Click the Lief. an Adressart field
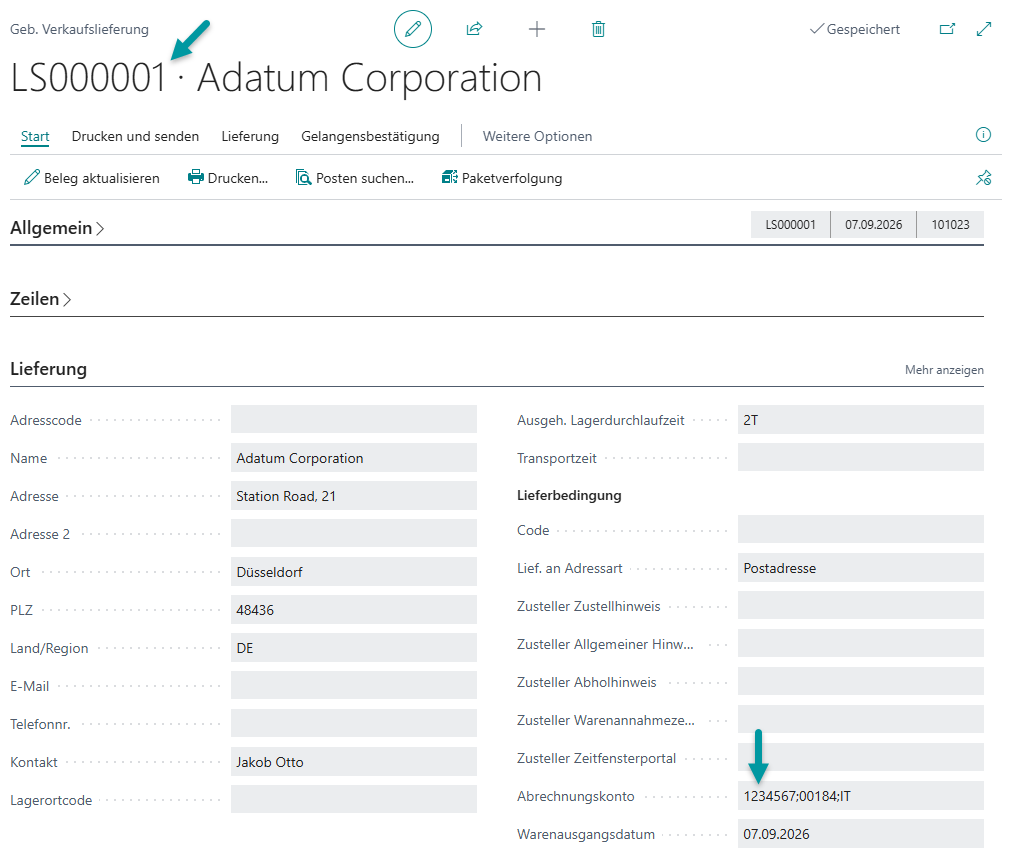 coord(861,568)
